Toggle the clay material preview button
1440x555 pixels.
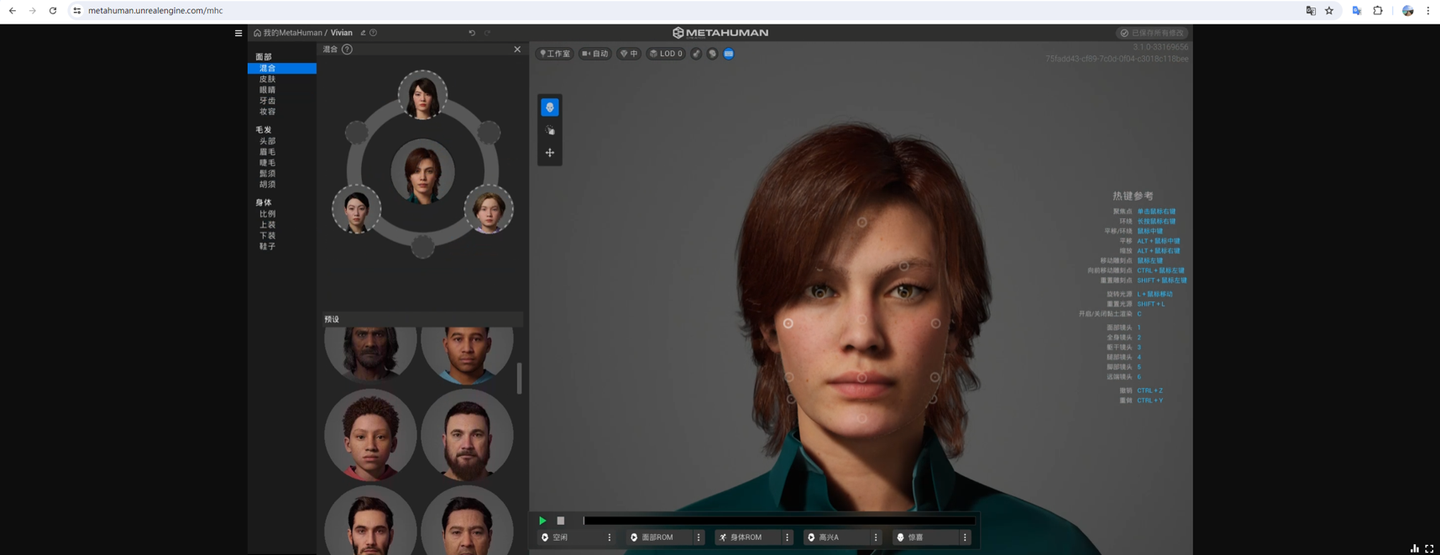[x=712, y=54]
